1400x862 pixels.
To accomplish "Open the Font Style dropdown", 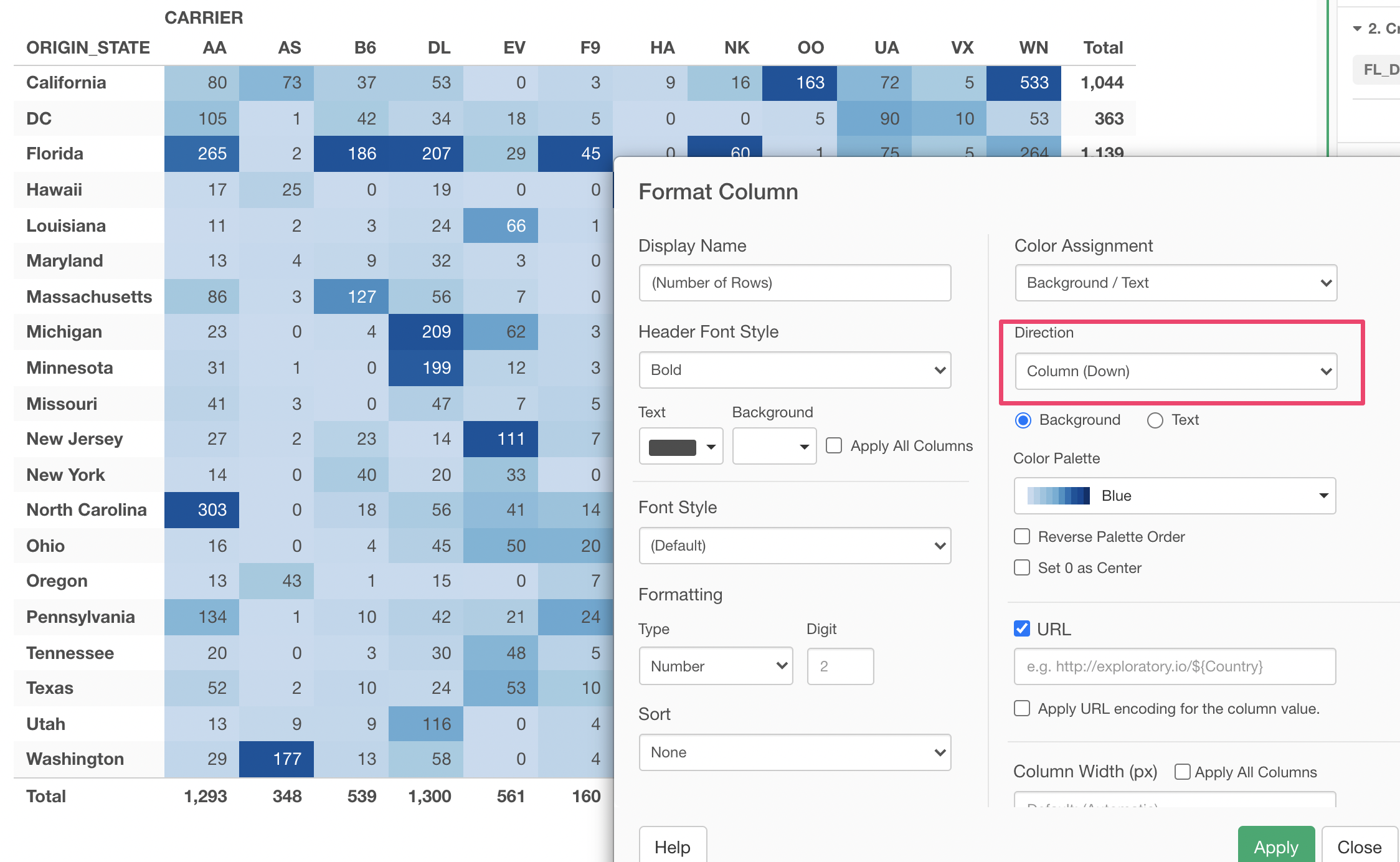I will [795, 546].
